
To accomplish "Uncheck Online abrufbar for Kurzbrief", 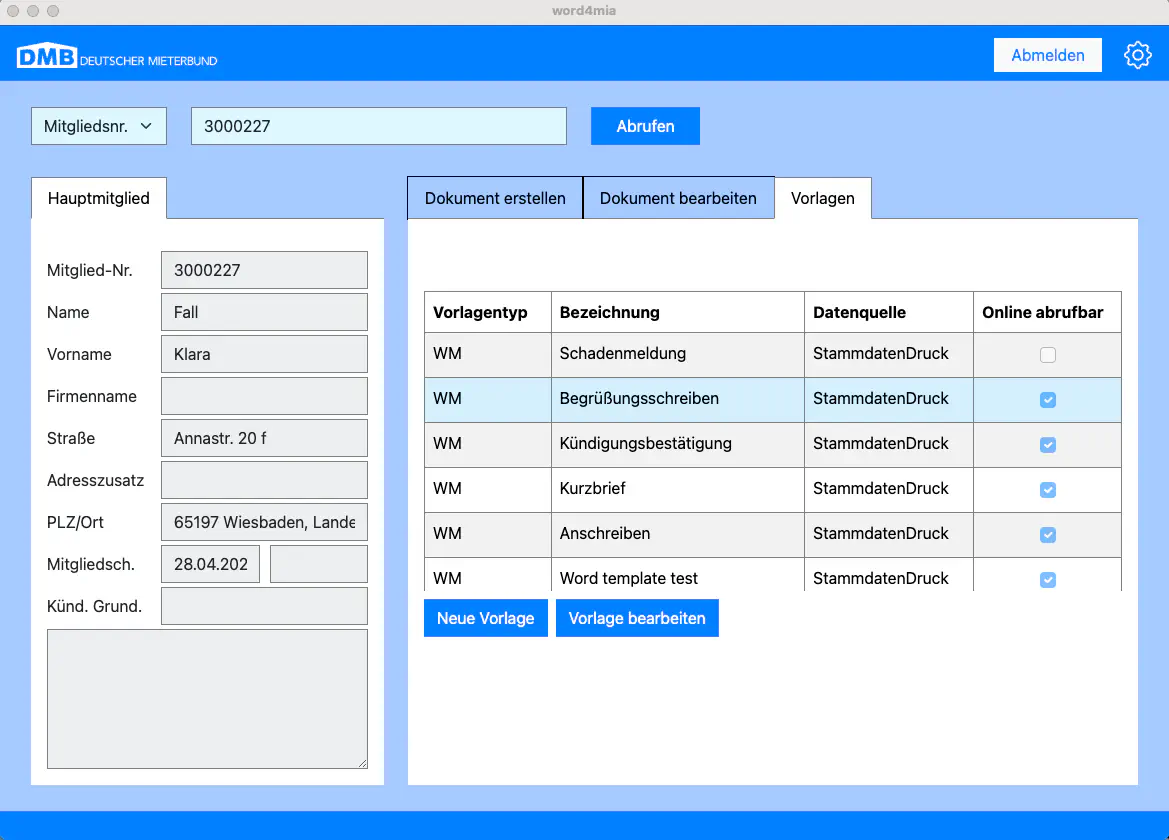I will tap(1047, 490).
